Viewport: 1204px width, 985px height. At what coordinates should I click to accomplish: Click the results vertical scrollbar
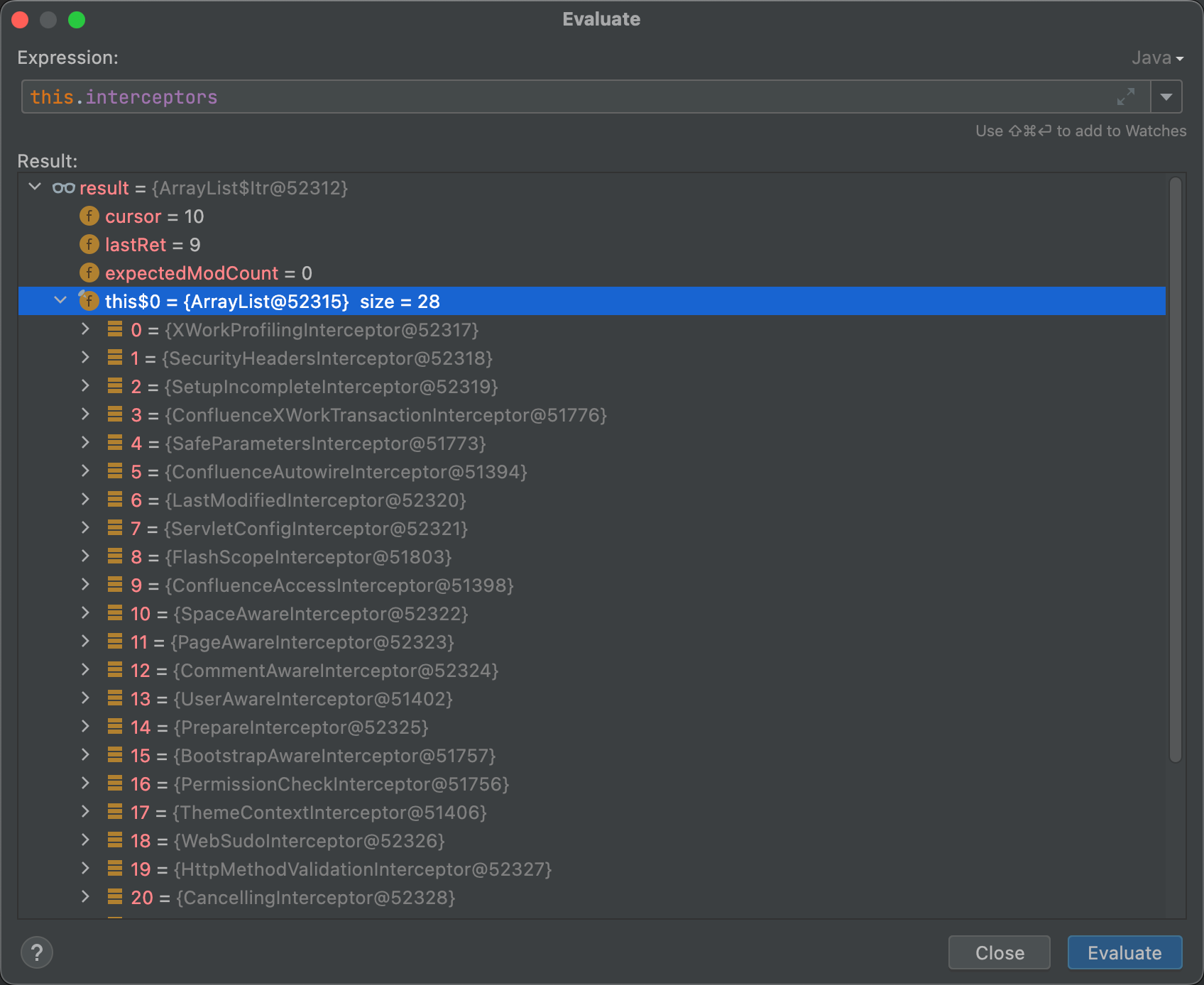click(1176, 470)
